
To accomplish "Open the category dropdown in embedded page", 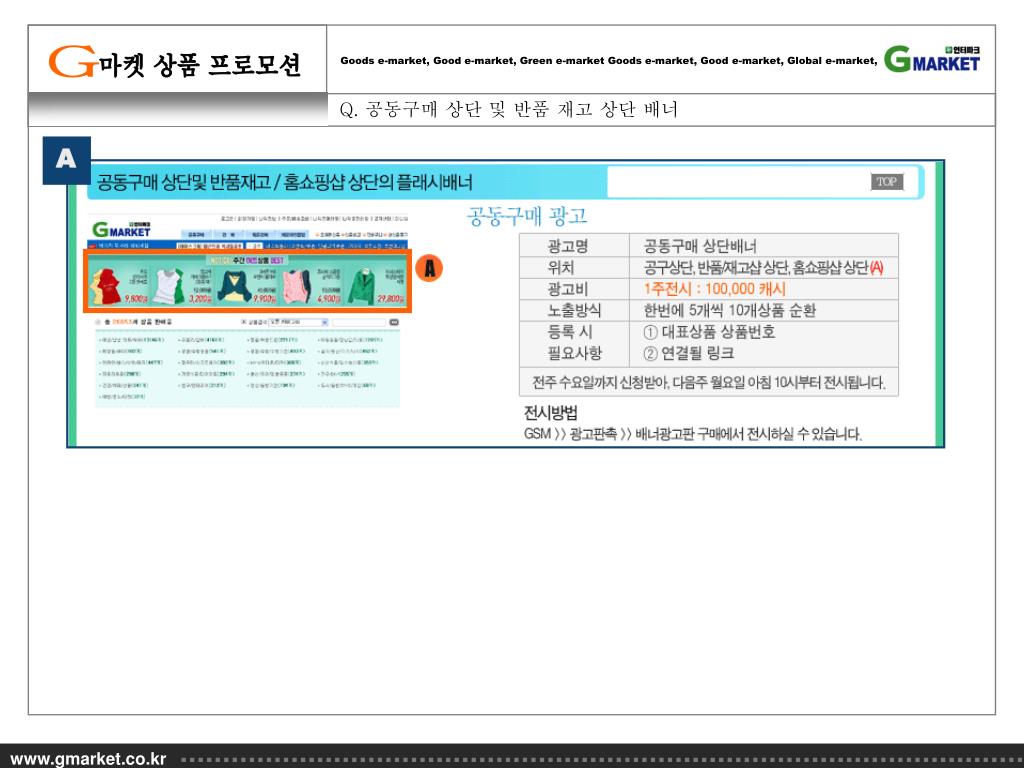I will point(298,322).
